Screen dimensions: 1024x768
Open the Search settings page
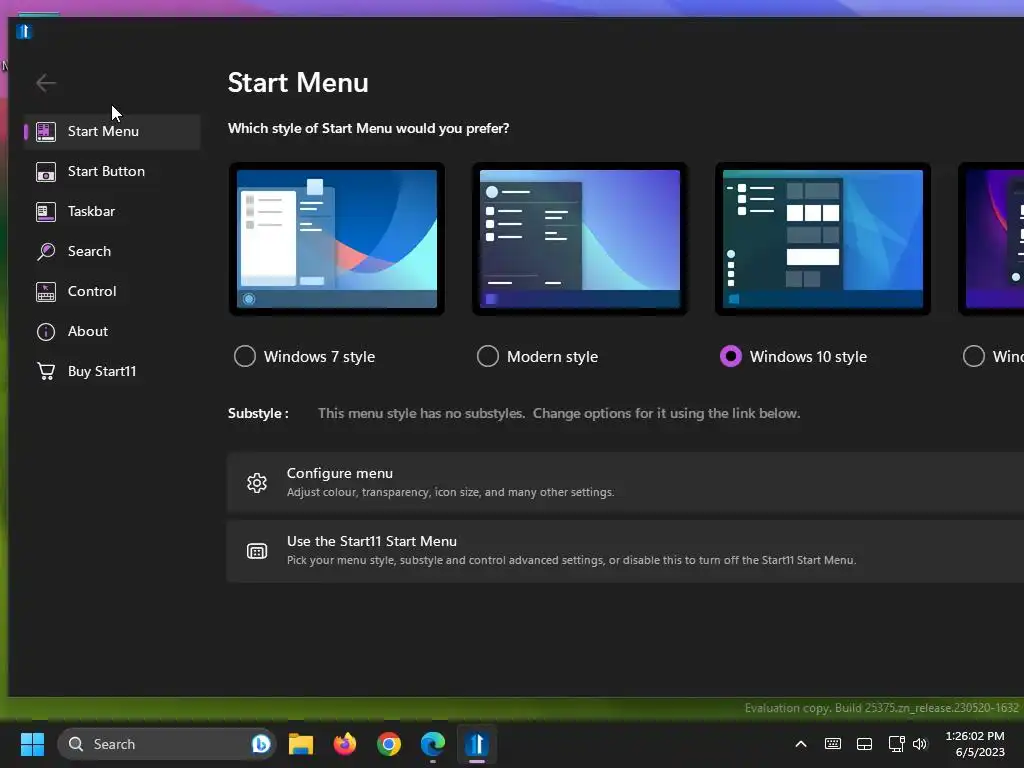coord(112,251)
